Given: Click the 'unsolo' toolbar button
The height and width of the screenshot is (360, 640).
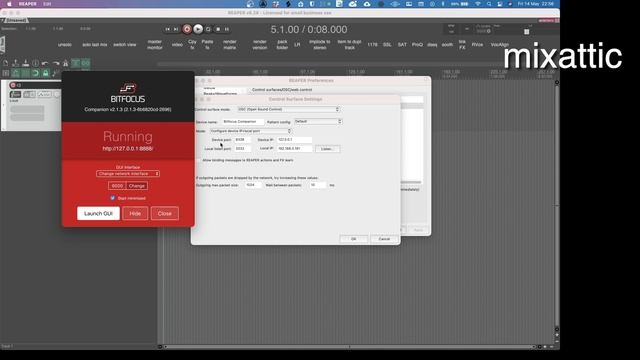Looking at the screenshot, I should (65, 44).
